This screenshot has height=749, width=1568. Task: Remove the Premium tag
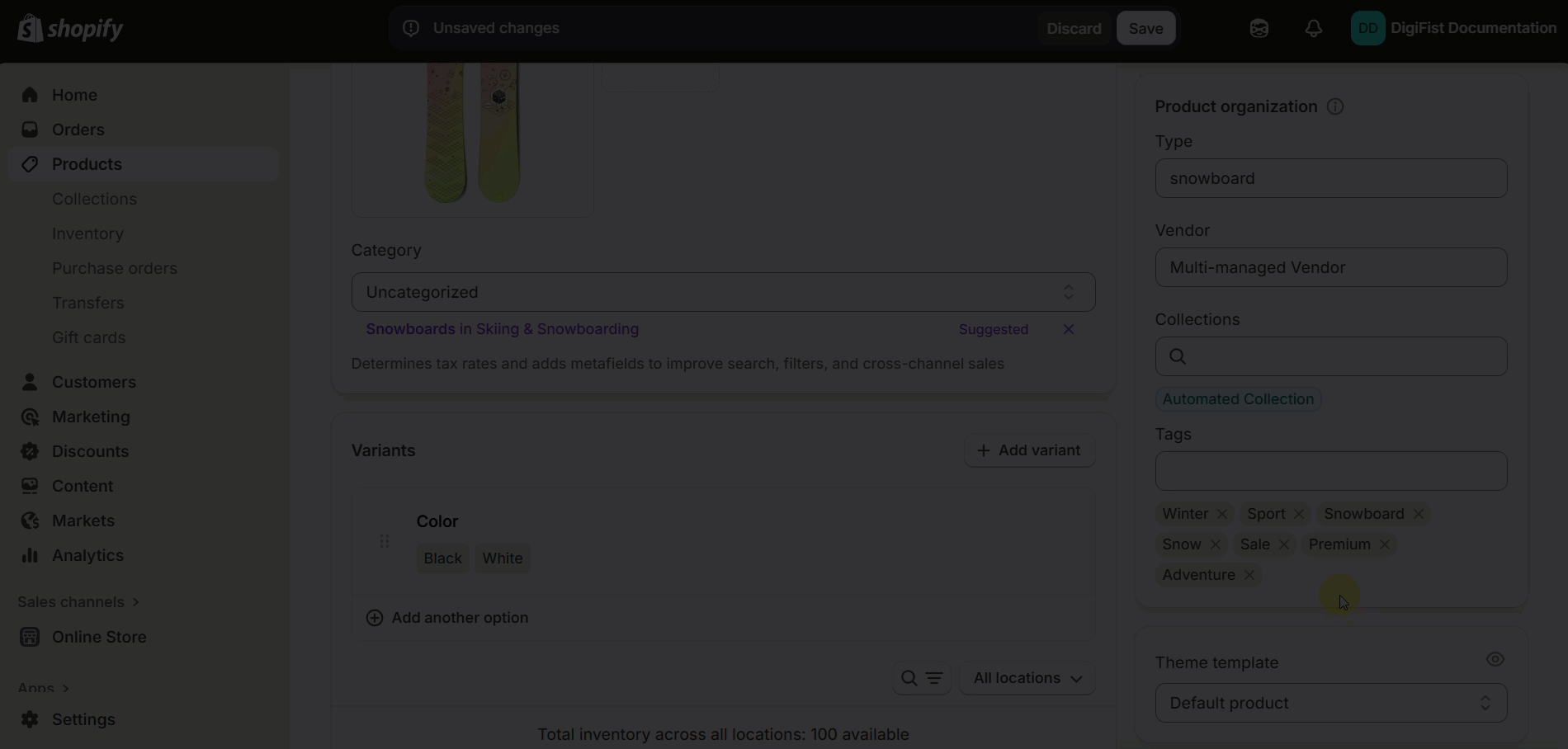pyautogui.click(x=1385, y=544)
